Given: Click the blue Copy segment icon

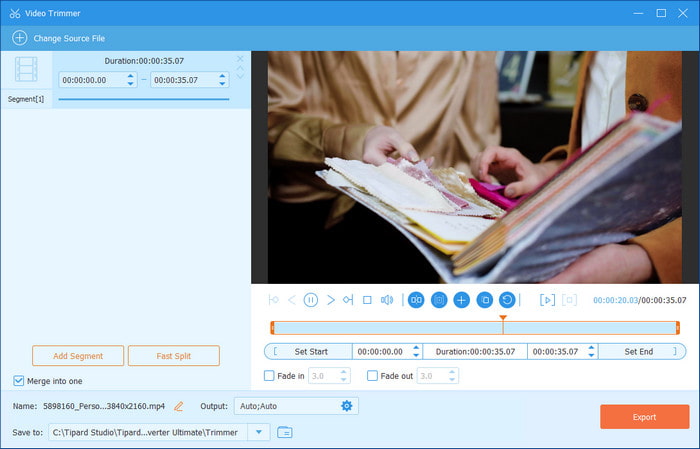Looking at the screenshot, I should click(484, 300).
